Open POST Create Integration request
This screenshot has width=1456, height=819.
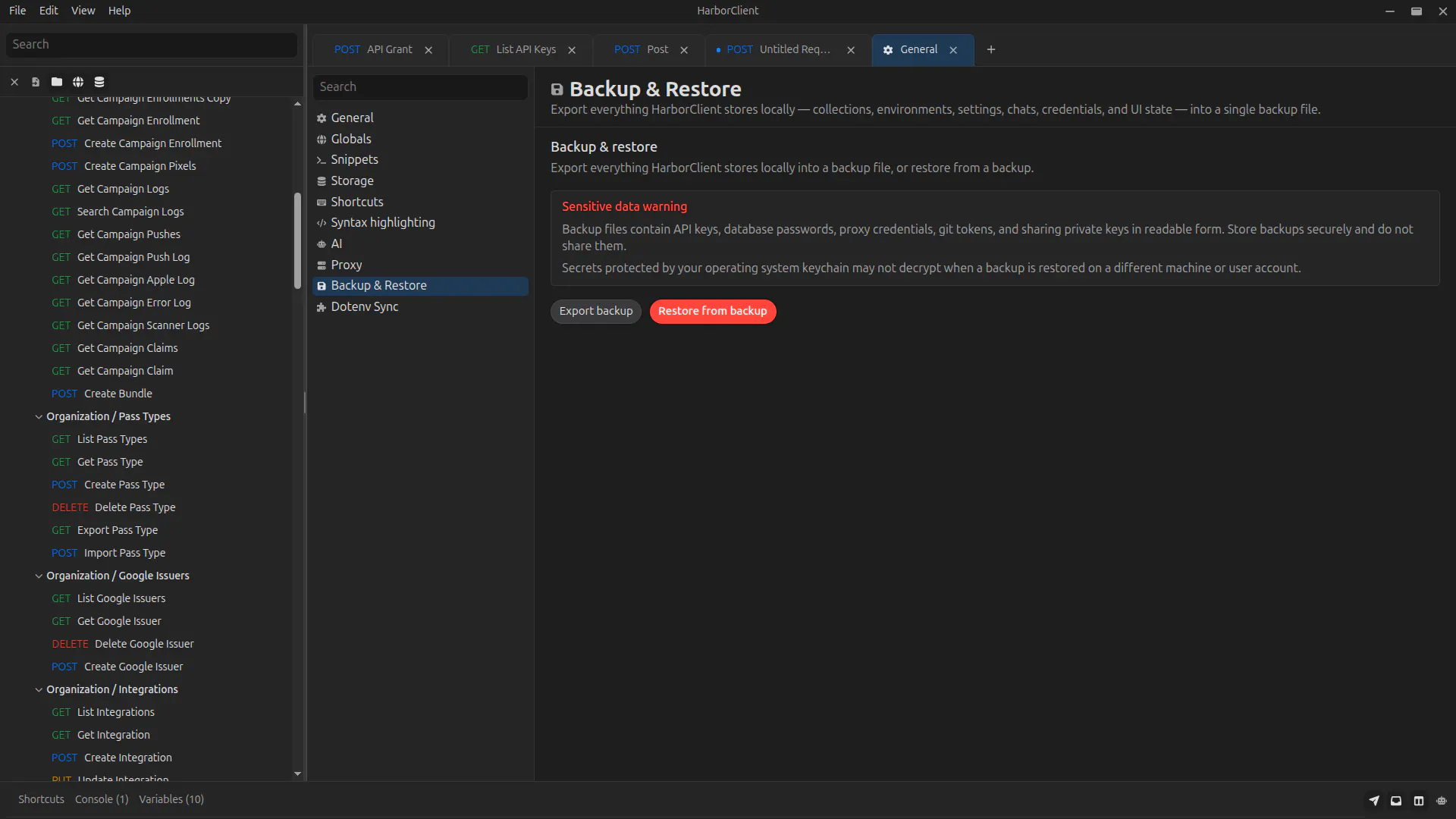click(111, 758)
